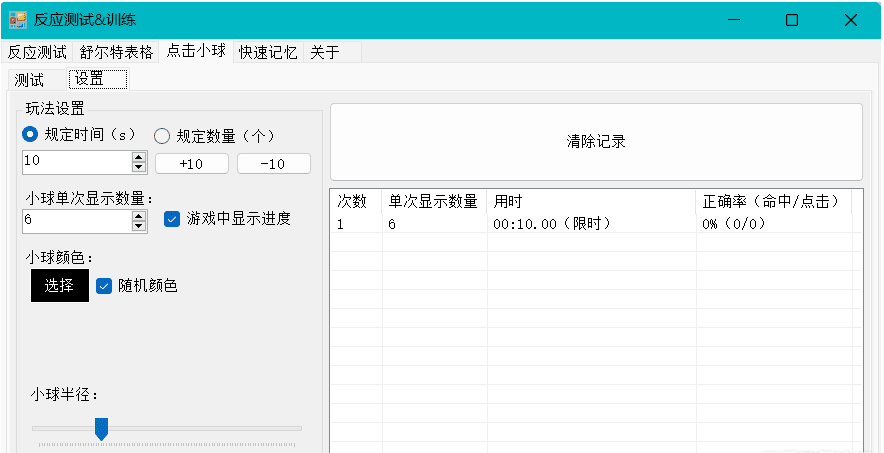The image size is (884, 453).
Task: Choose the 规定数量（个） radio option
Action: 214,136
